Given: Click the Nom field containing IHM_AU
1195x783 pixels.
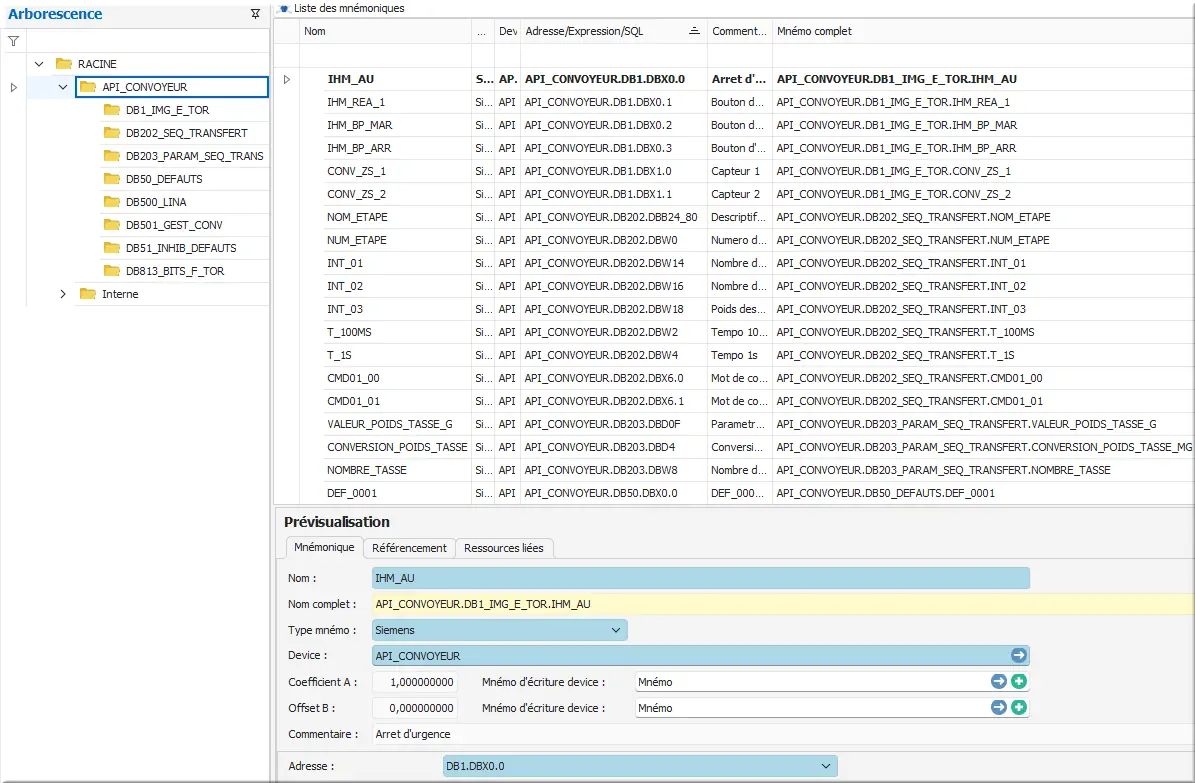Looking at the screenshot, I should tap(700, 578).
